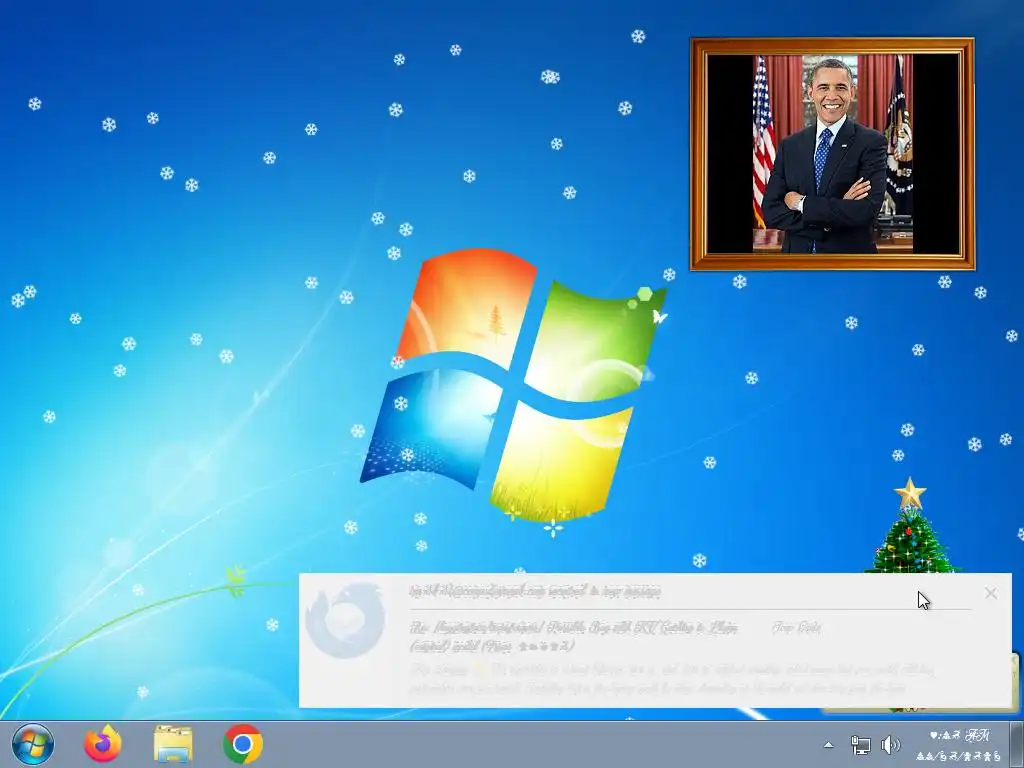Click the framed portrait picture gadget
Screen dimensions: 1024x768
(x=833, y=154)
